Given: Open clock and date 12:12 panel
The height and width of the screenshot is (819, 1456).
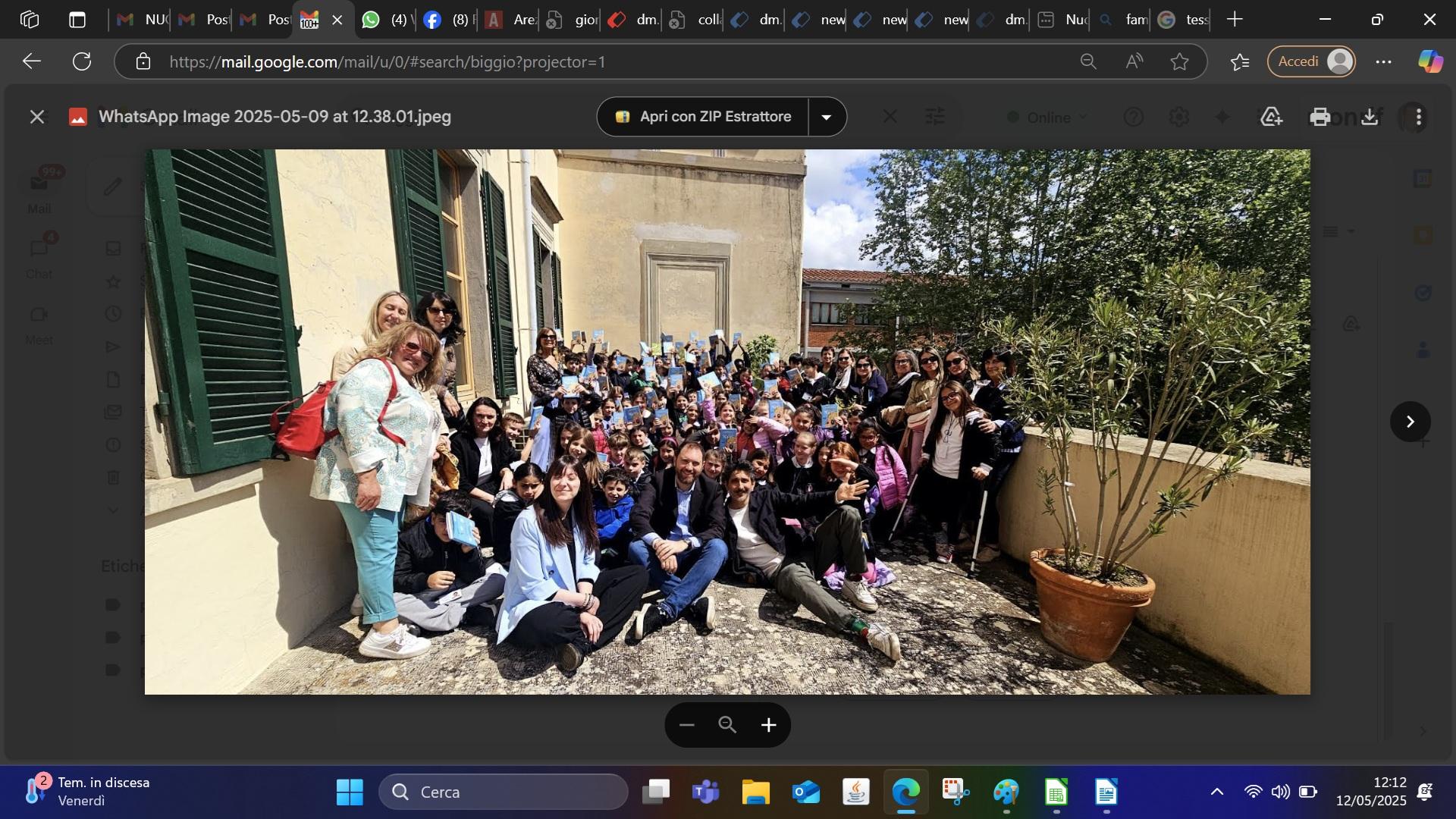Looking at the screenshot, I should click(1371, 792).
